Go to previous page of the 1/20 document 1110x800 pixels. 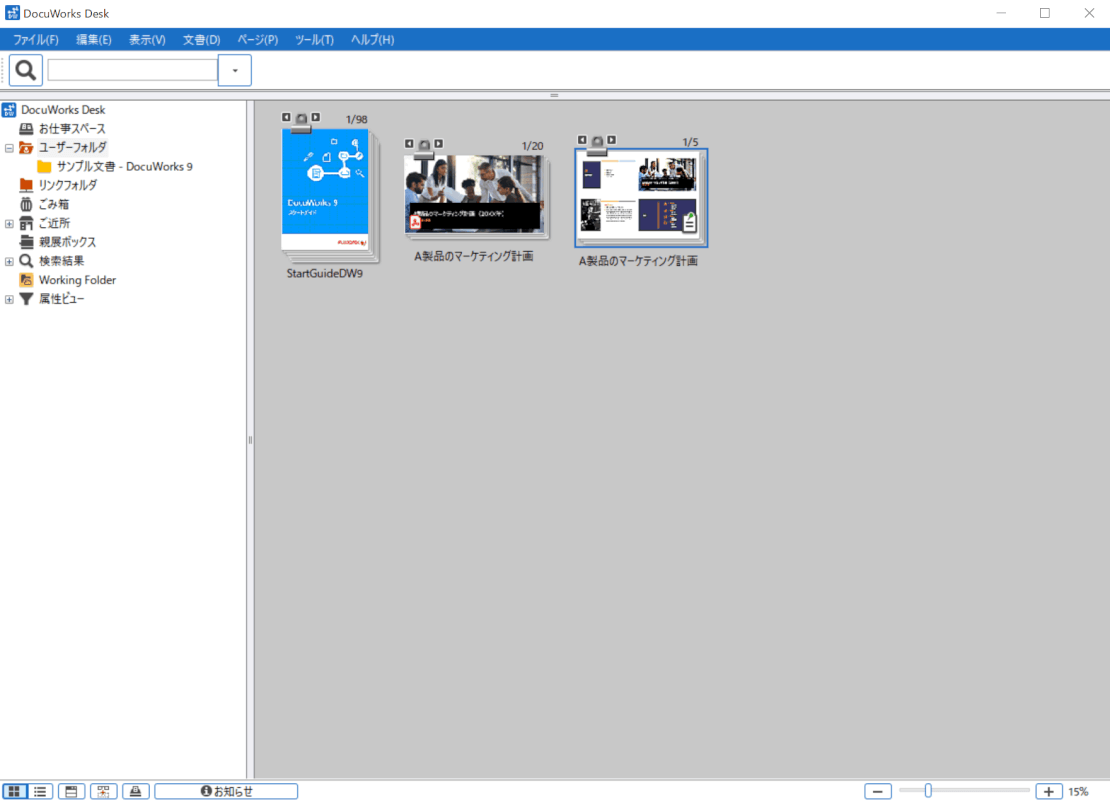tap(409, 143)
